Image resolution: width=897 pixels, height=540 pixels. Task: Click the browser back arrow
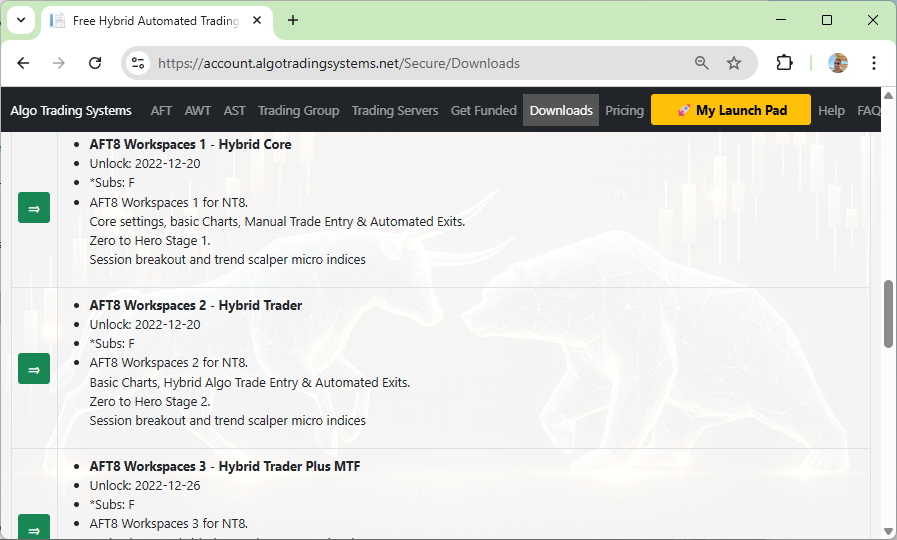coord(23,63)
